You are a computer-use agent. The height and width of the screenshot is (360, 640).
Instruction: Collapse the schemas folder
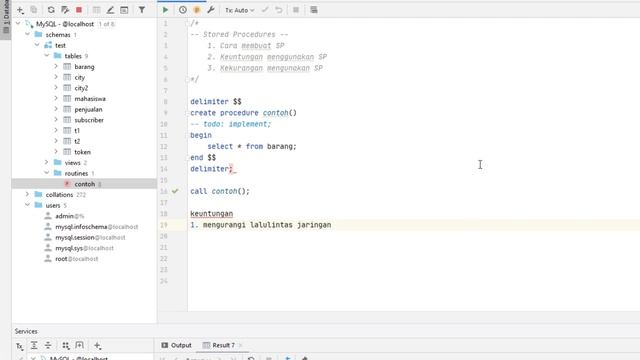[x=27, y=35]
